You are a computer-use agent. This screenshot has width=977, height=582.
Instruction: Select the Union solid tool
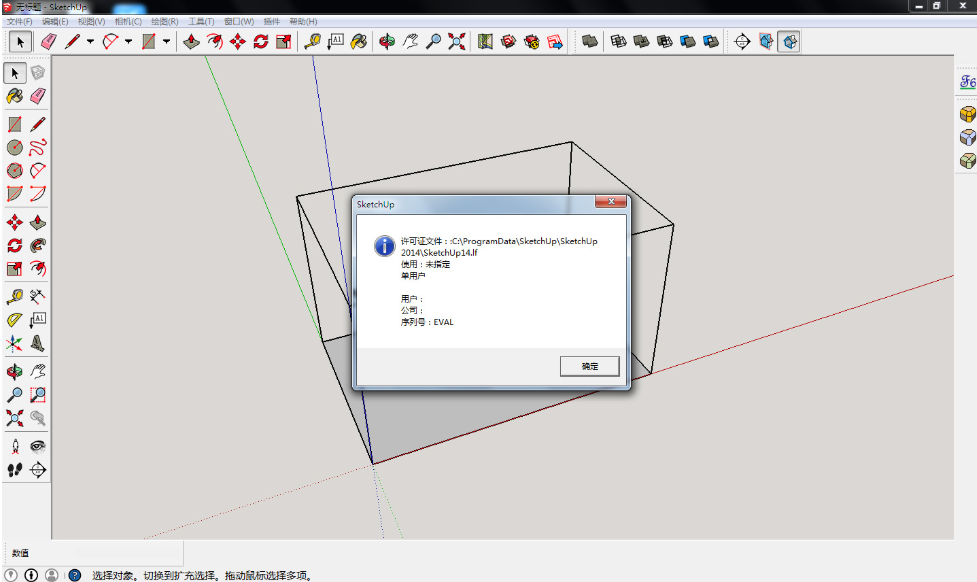pos(641,42)
